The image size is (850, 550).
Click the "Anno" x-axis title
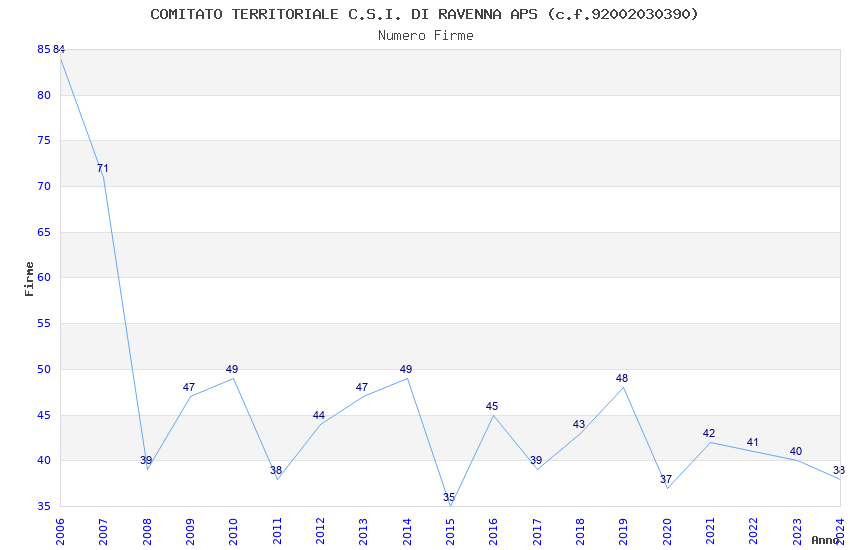point(824,541)
